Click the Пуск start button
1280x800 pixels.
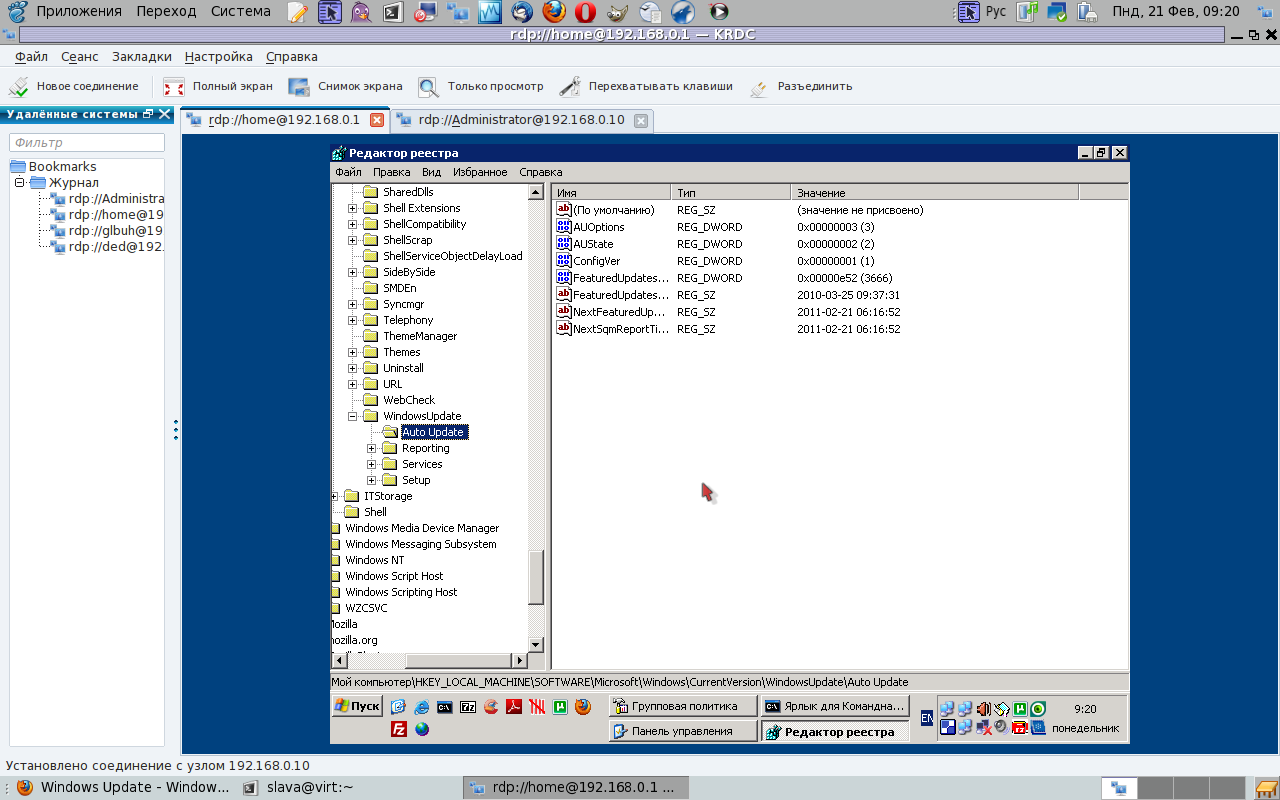(357, 706)
